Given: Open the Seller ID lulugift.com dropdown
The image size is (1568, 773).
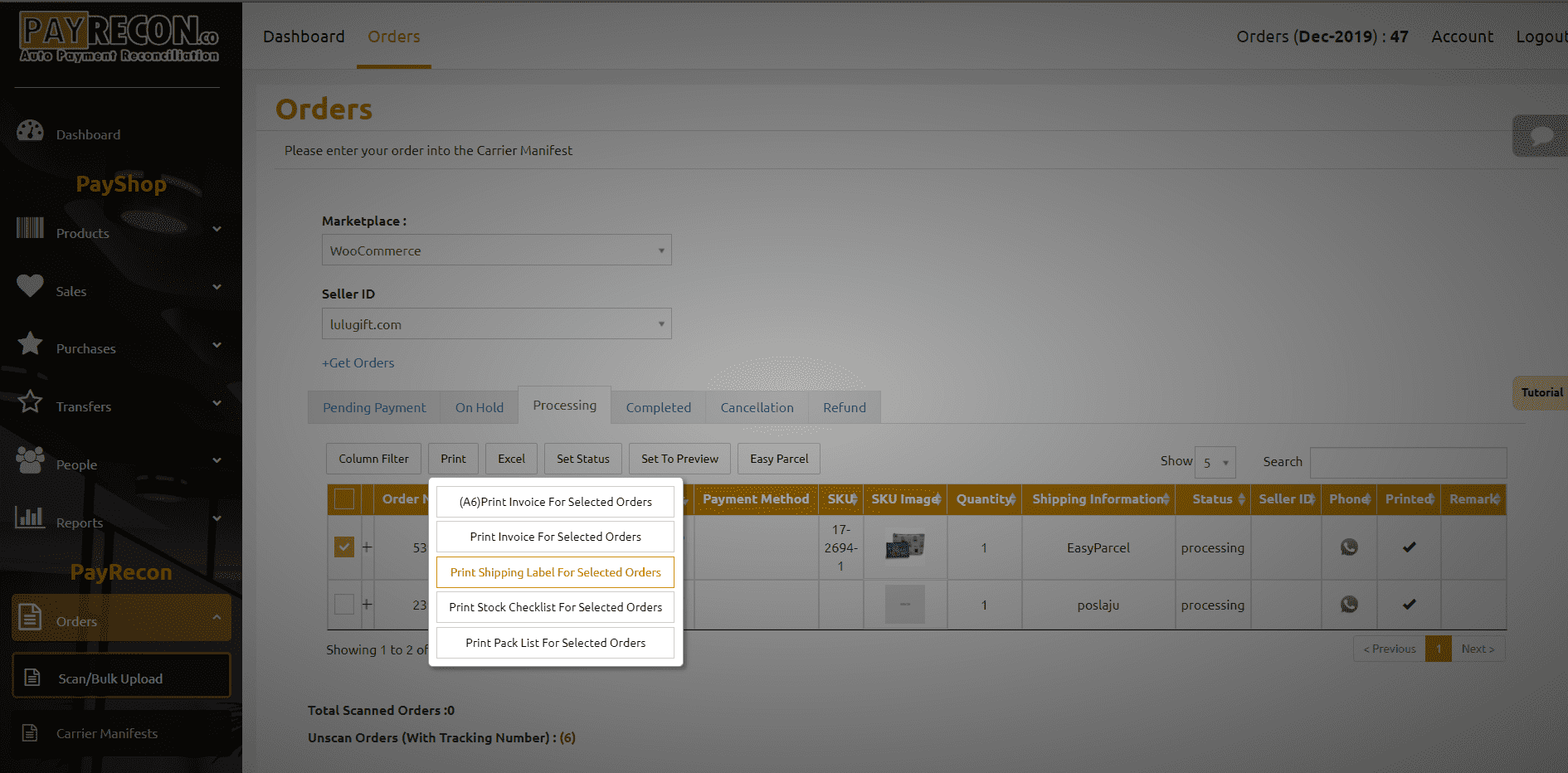Looking at the screenshot, I should point(497,323).
